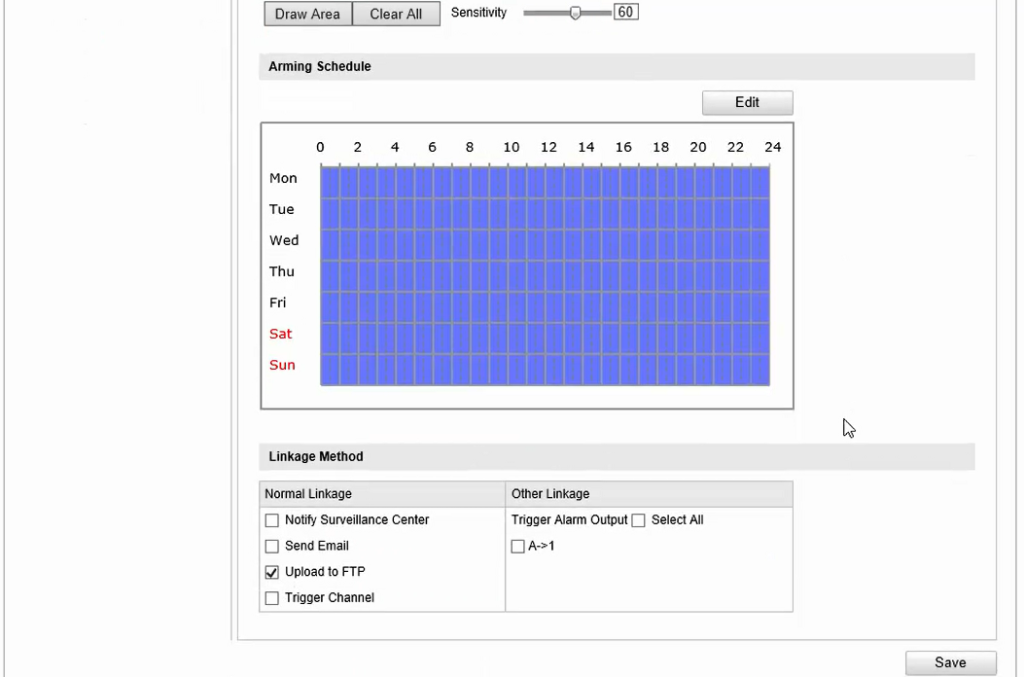
Task: Click the hour 12 label above the schedule
Action: [x=548, y=146]
